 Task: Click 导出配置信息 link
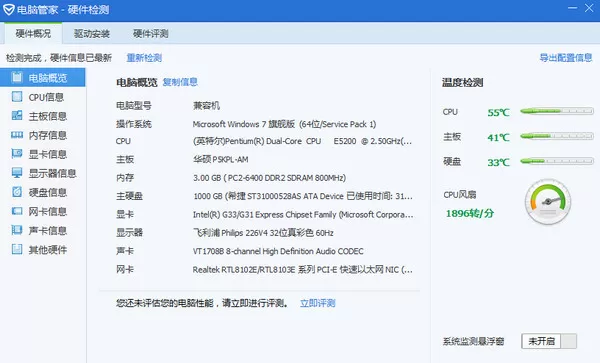(x=566, y=58)
